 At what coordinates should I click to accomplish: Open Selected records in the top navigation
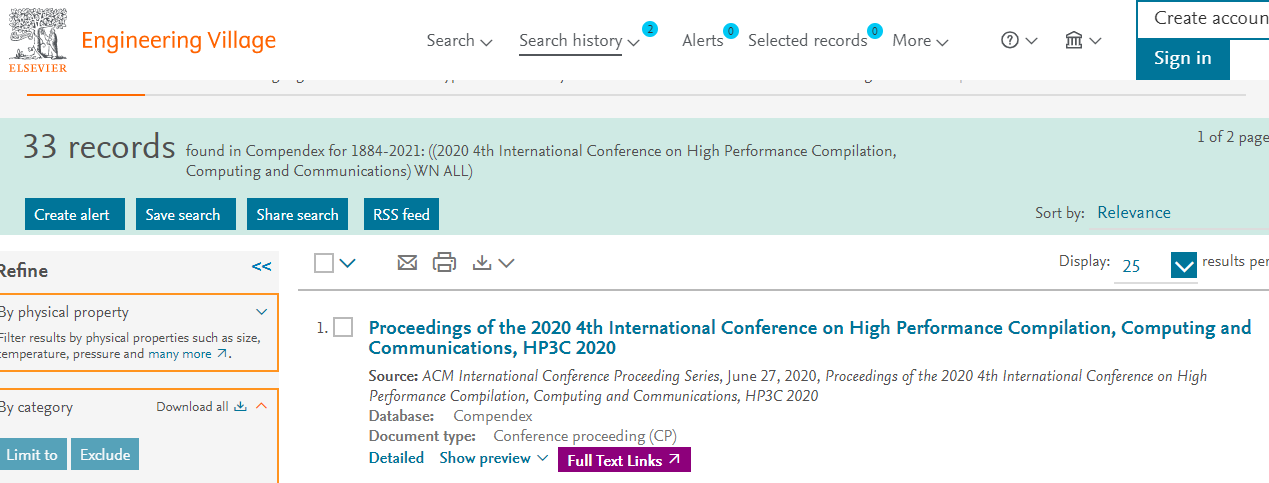(x=807, y=41)
